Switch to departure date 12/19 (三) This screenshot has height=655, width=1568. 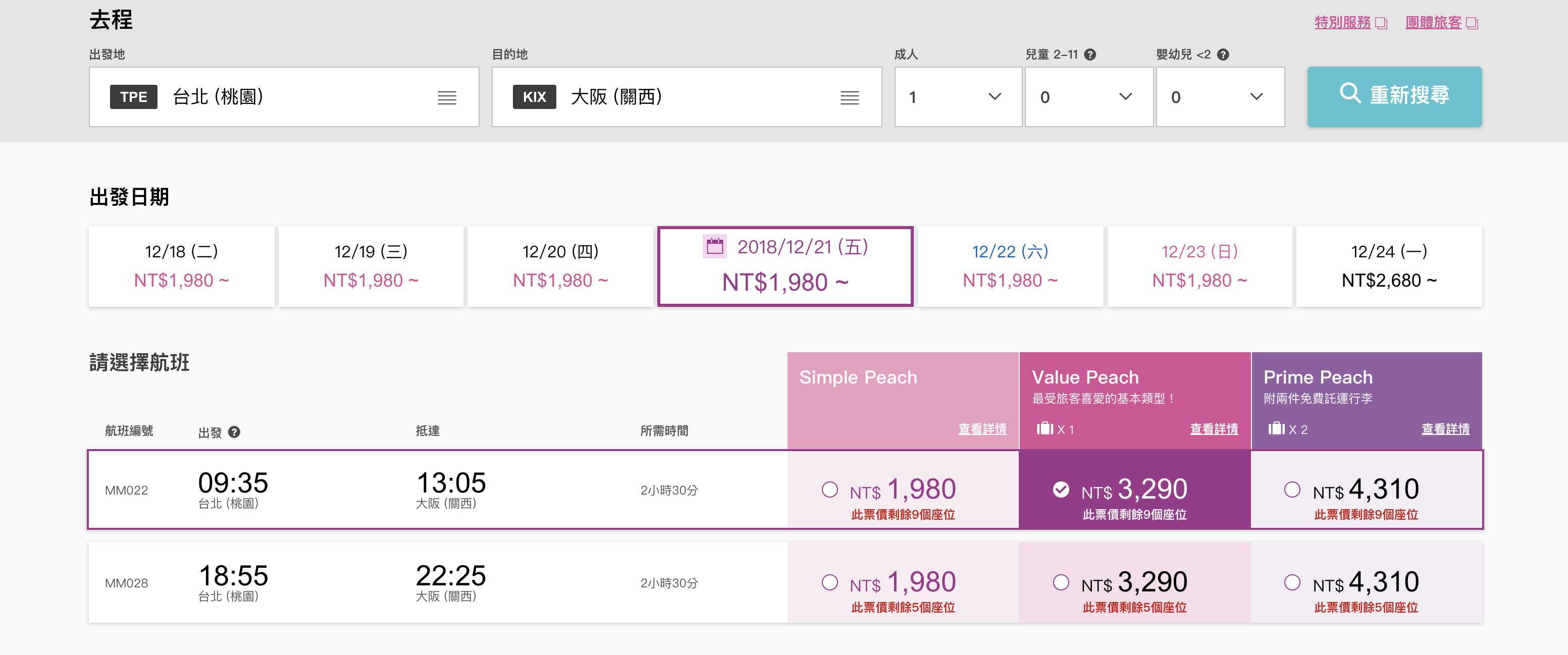[371, 266]
